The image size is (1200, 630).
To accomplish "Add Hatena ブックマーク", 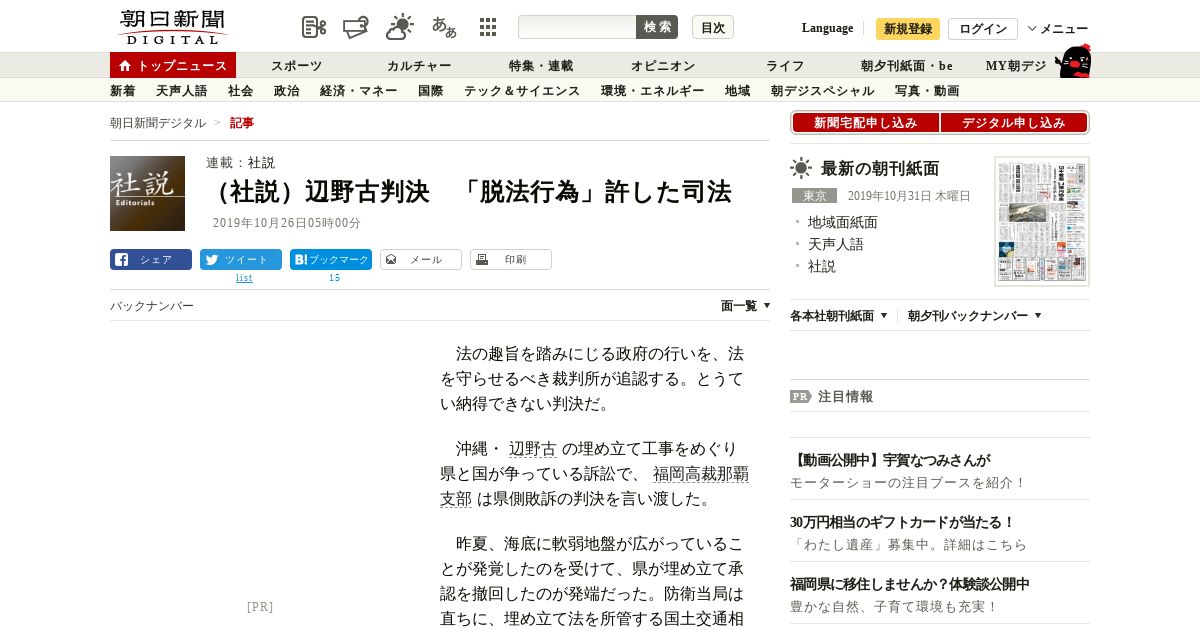I will click(331, 259).
